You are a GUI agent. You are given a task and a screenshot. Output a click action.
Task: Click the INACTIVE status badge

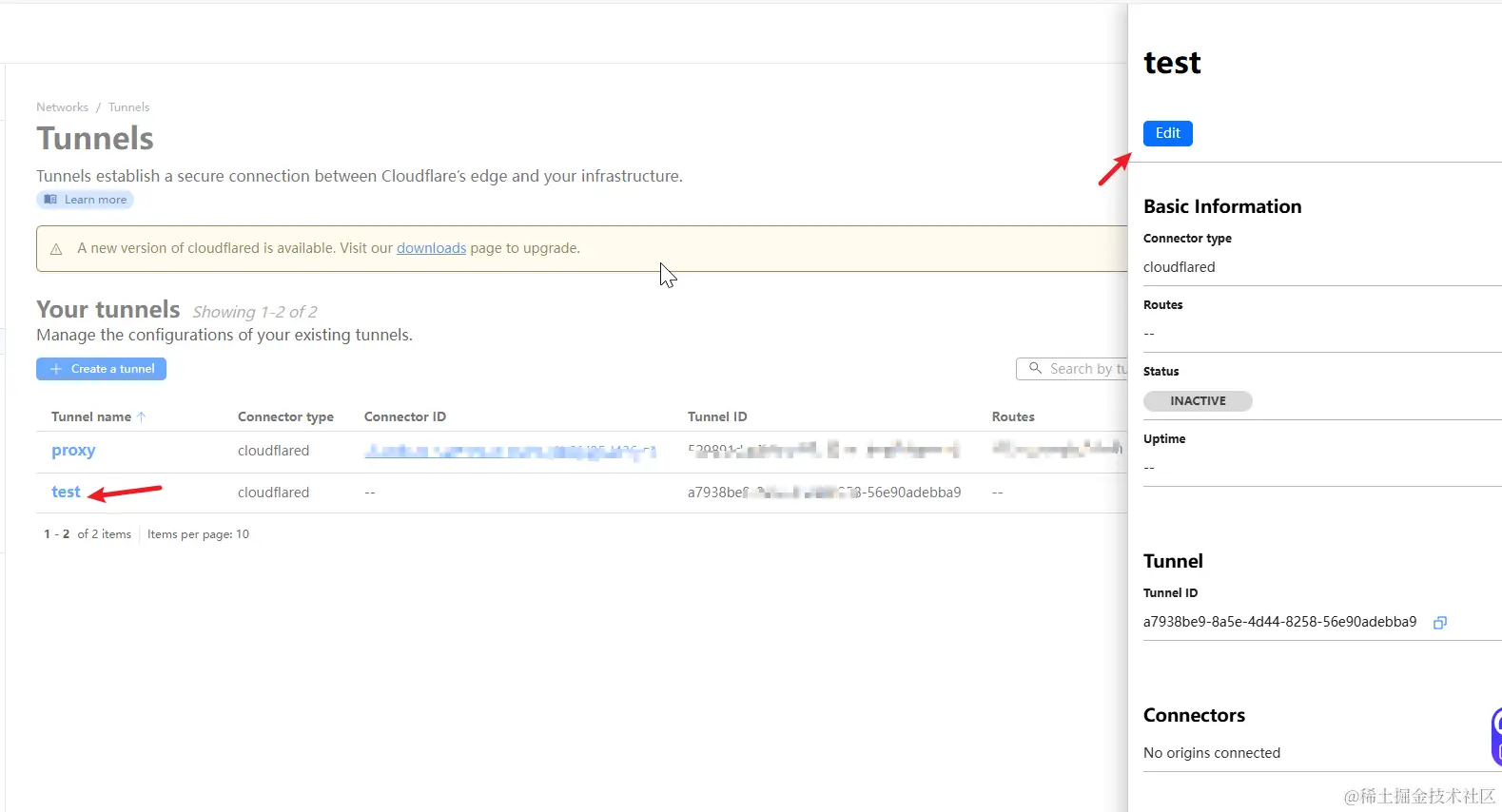pos(1198,401)
